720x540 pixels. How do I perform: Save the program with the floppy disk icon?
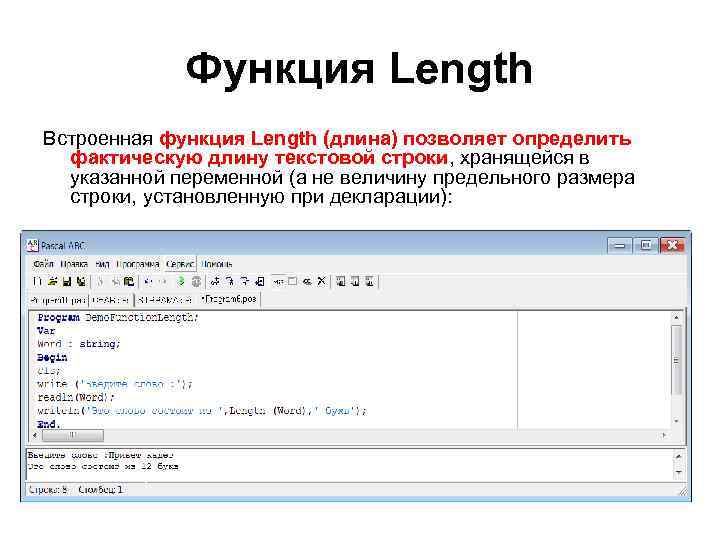[x=67, y=281]
